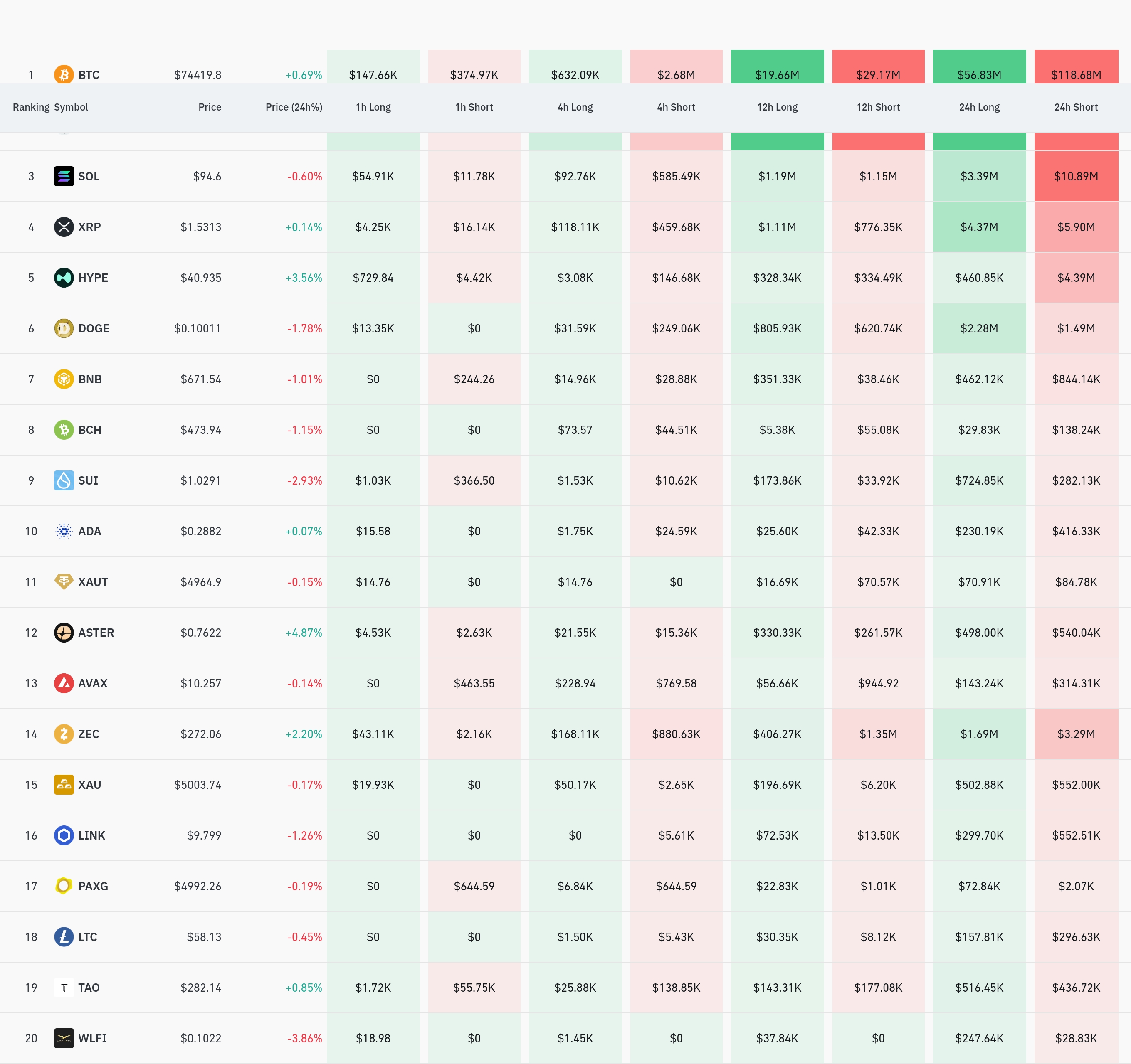Sort by 24h Short column header
Image resolution: width=1131 pixels, height=1064 pixels.
(1076, 107)
